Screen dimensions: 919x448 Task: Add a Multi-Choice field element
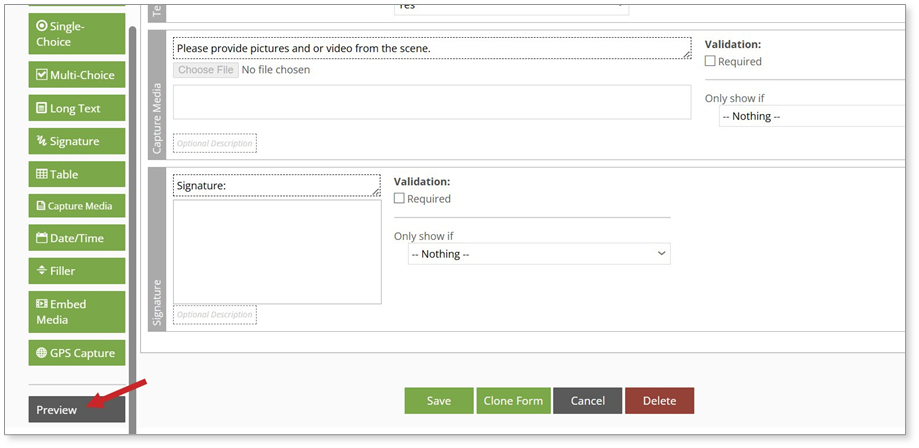pyautogui.click(x=77, y=75)
